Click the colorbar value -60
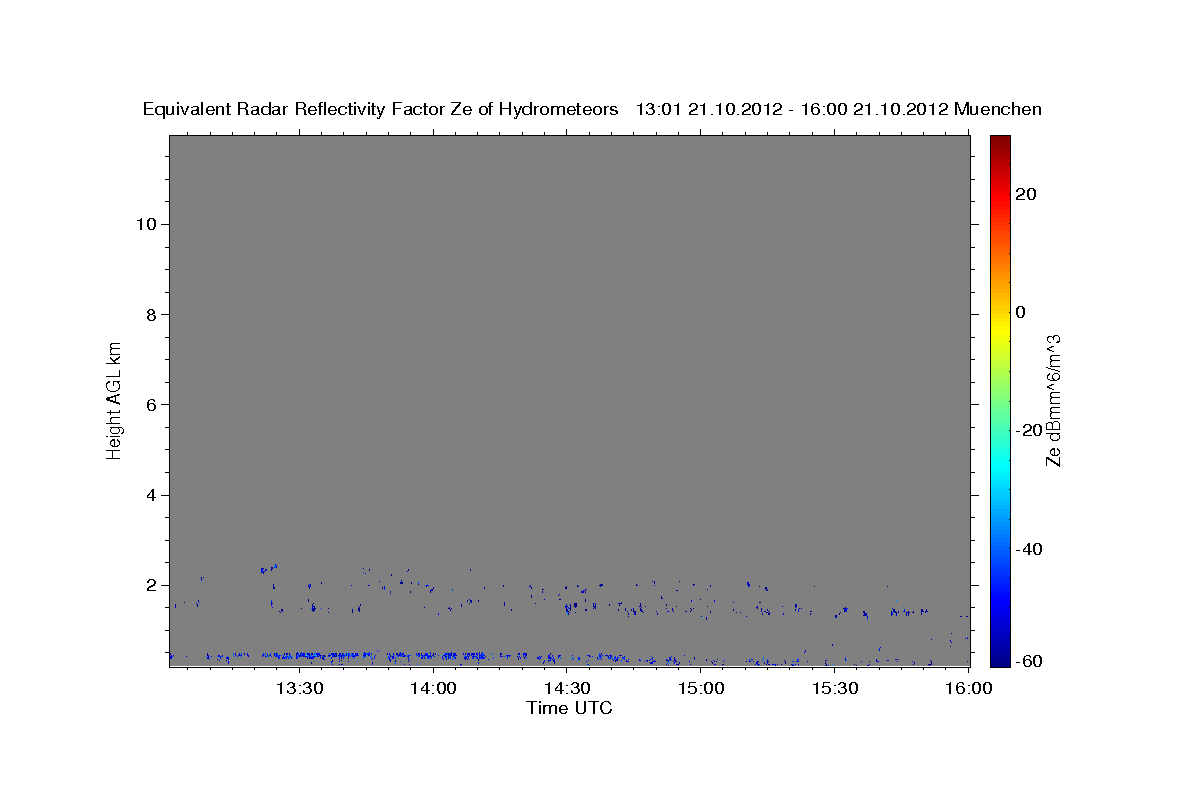The image size is (1200, 800). tap(1029, 661)
